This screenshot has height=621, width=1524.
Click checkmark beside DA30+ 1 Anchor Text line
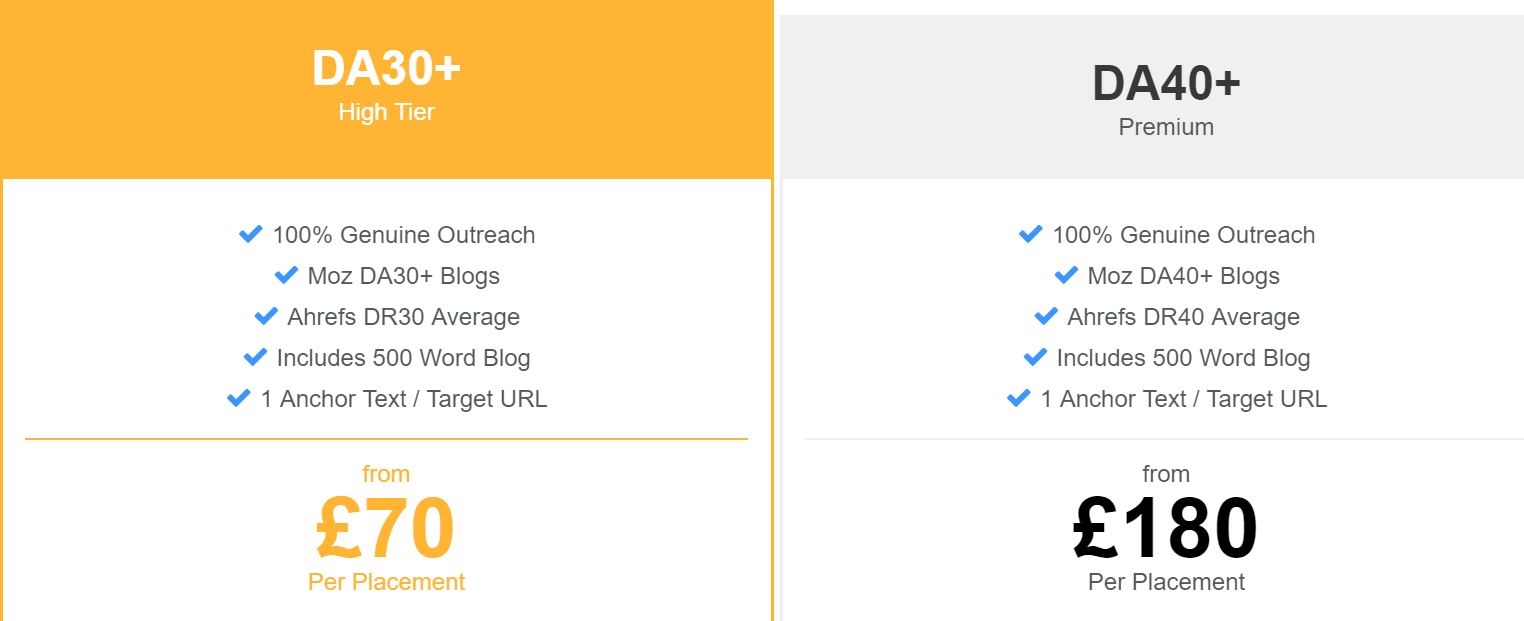point(239,398)
